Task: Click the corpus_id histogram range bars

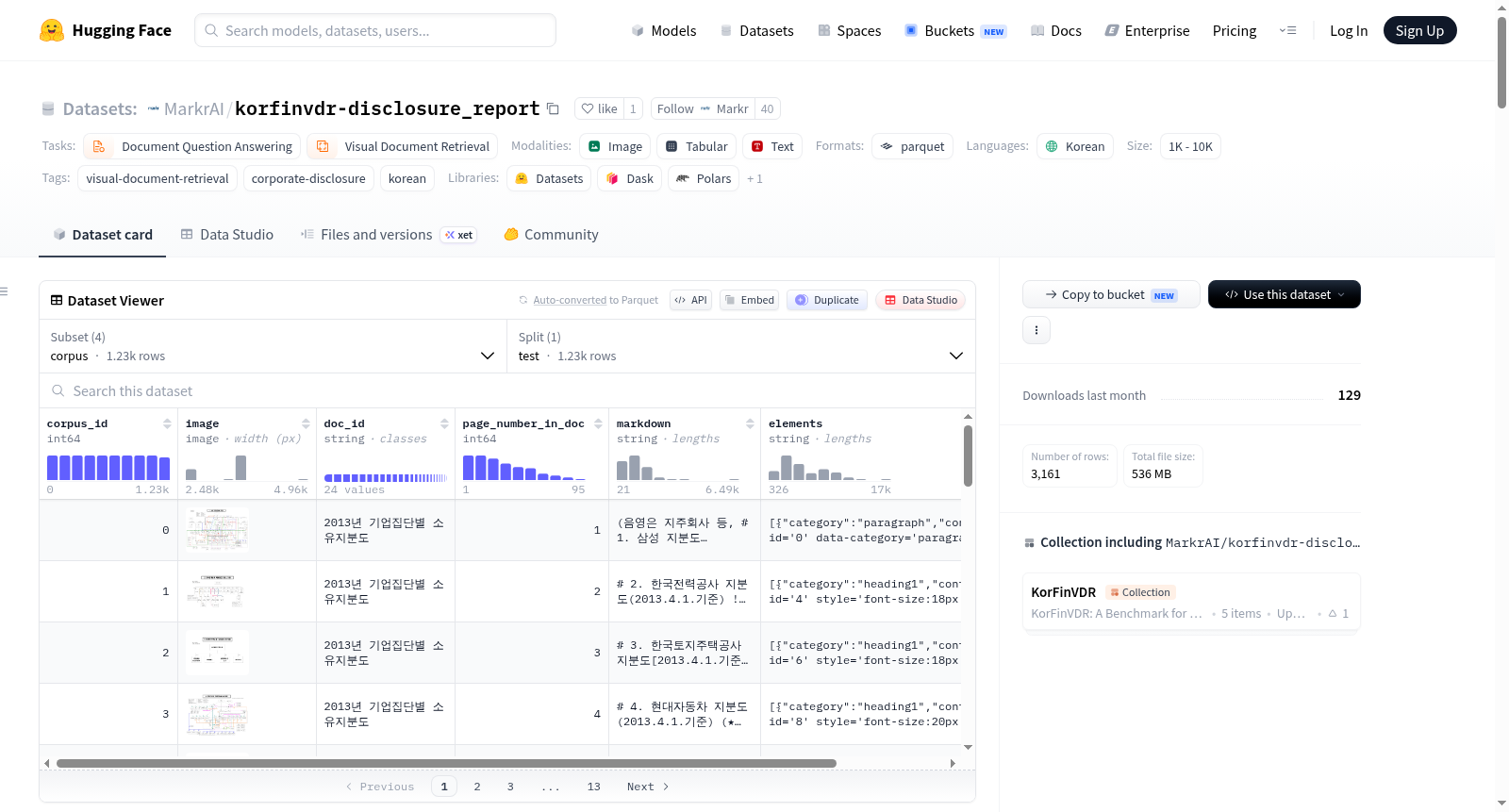Action: click(x=108, y=468)
